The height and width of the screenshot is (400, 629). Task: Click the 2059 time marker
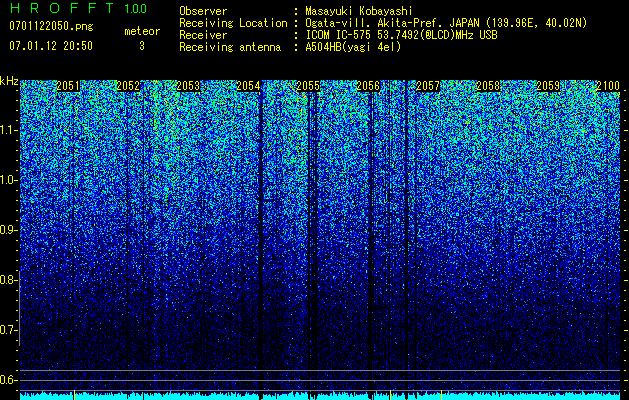pyautogui.click(x=548, y=86)
